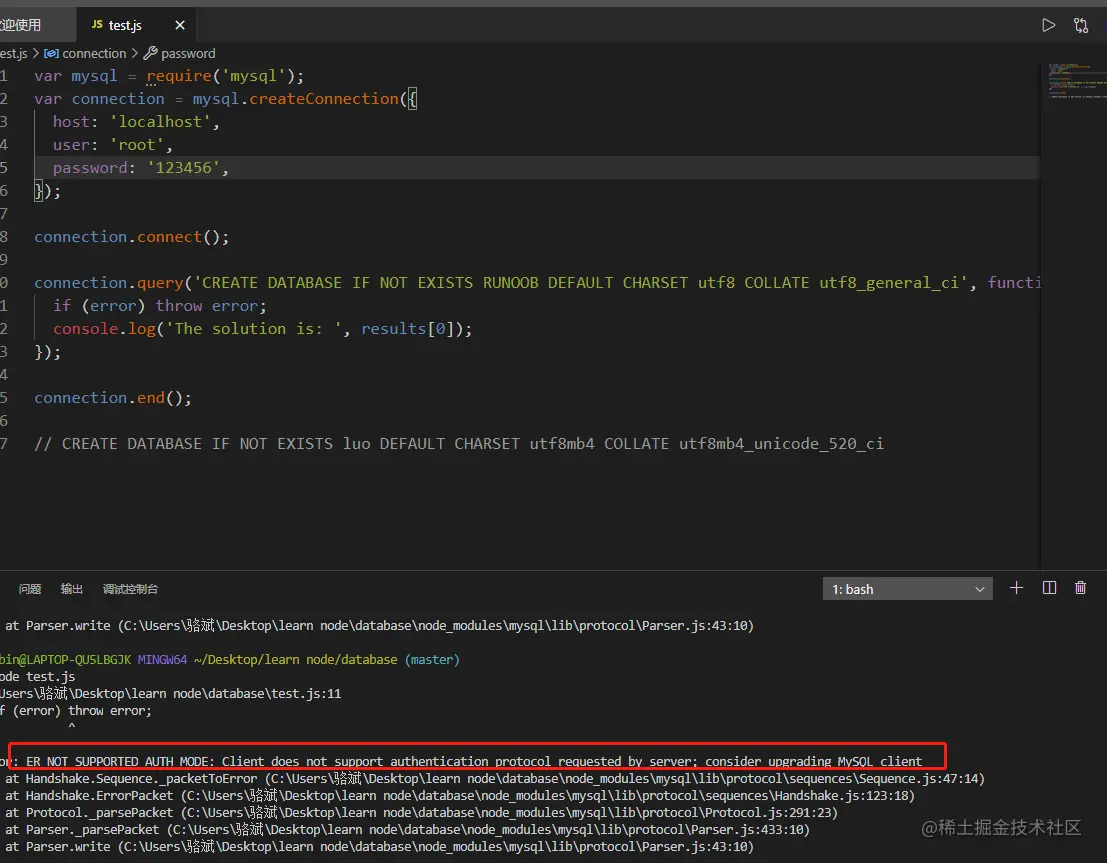Screen dimensions: 1107x863
Task: Click 'connection.connect();' line
Action: point(131,237)
